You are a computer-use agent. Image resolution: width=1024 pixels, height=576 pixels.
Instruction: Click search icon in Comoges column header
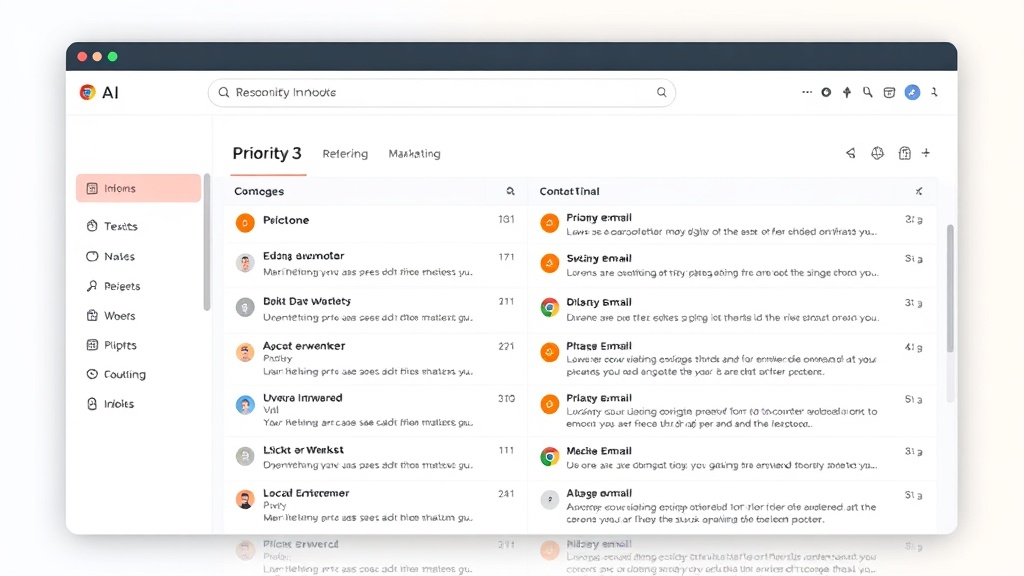tap(510, 191)
